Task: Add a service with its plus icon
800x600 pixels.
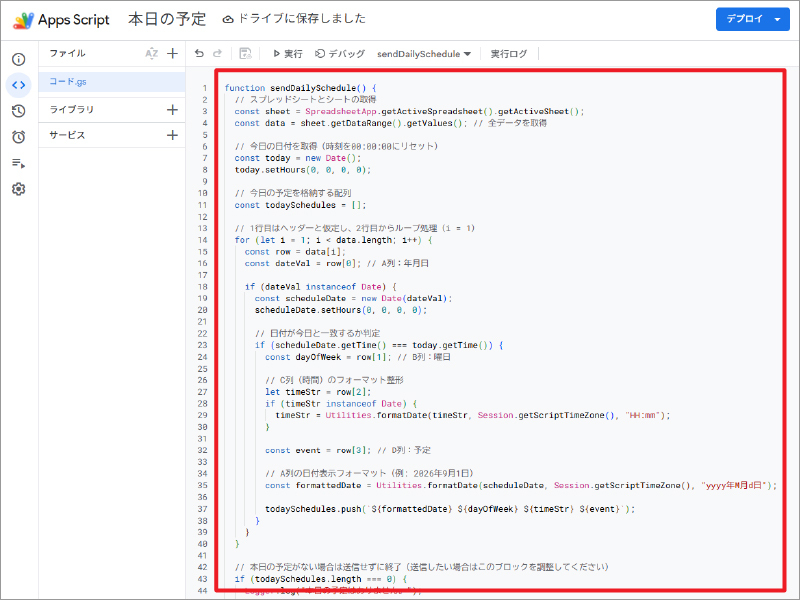Action: click(172, 135)
